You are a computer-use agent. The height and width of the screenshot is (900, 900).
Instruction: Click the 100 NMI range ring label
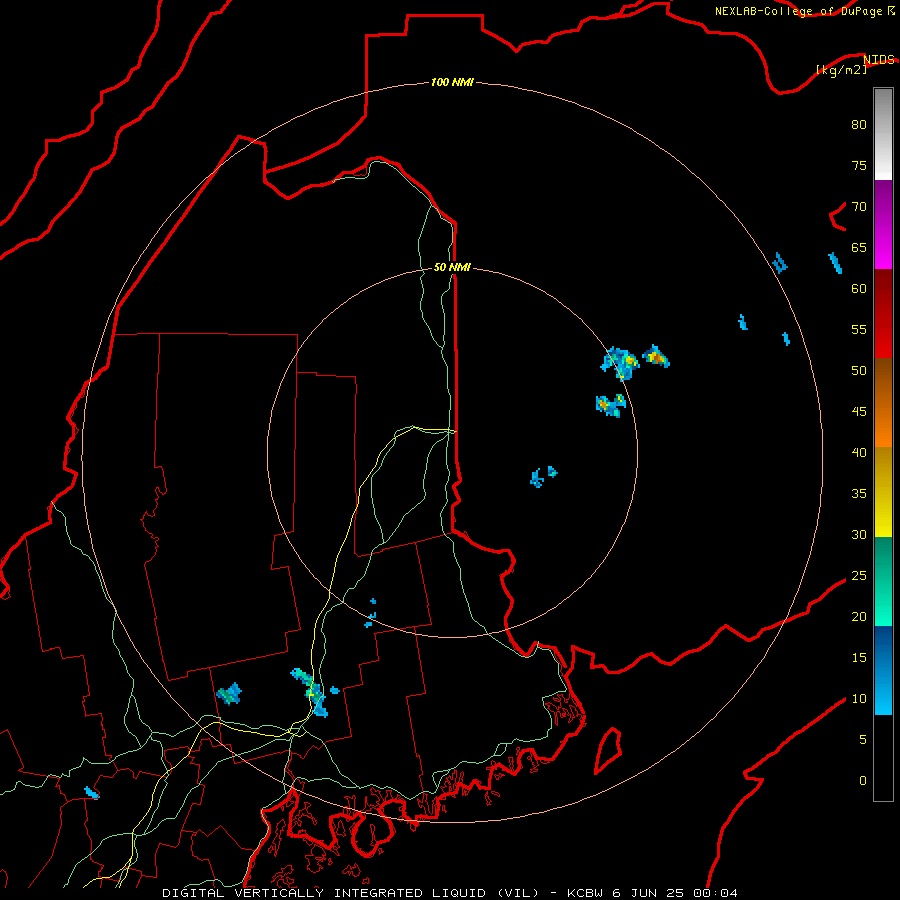coord(452,82)
